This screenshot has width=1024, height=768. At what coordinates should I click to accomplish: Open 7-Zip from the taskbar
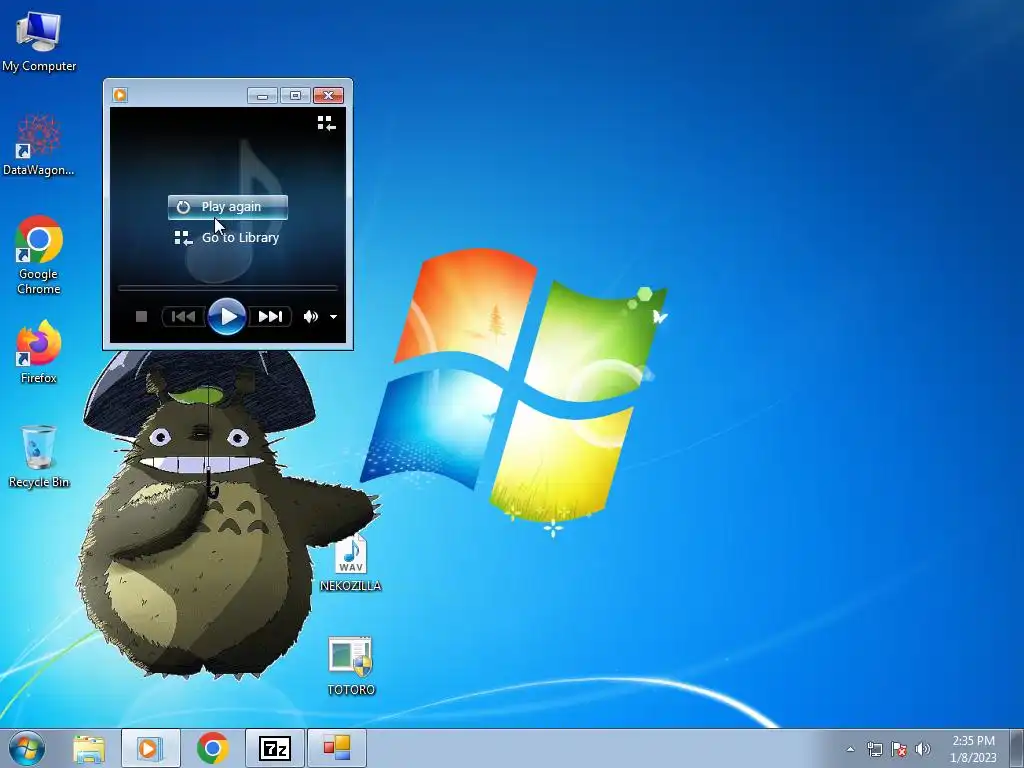(275, 748)
